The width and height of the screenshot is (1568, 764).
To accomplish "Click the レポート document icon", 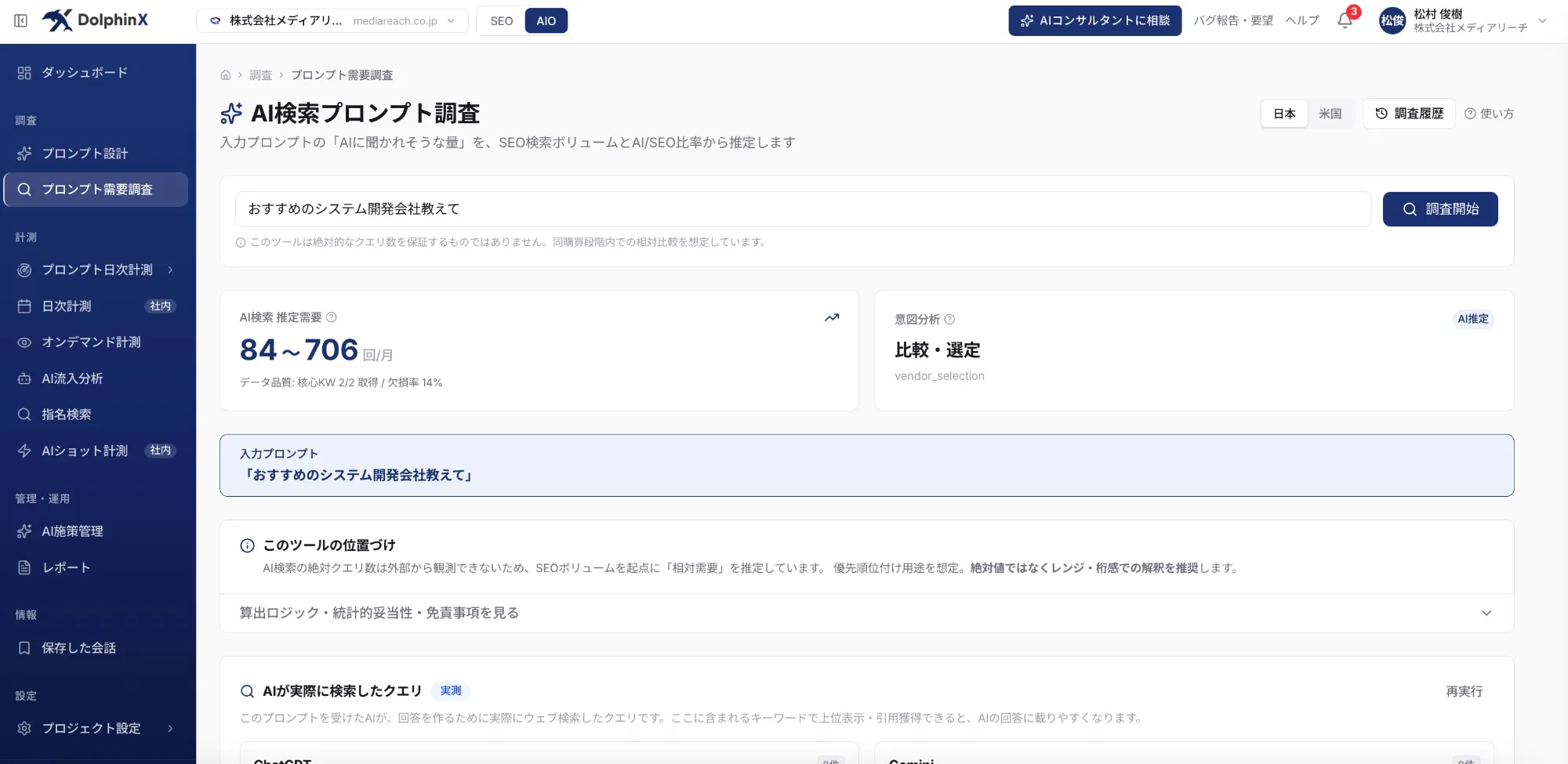I will click(x=24, y=567).
